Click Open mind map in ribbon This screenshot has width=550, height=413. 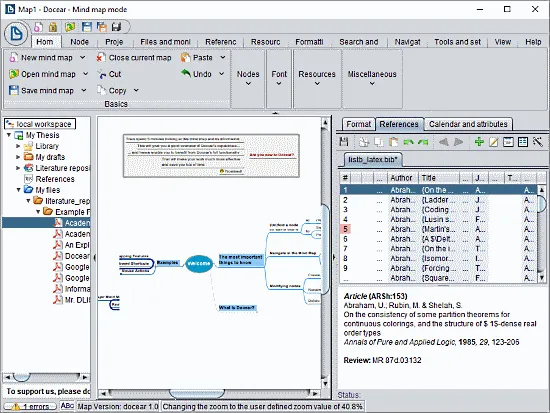pyautogui.click(x=42, y=74)
